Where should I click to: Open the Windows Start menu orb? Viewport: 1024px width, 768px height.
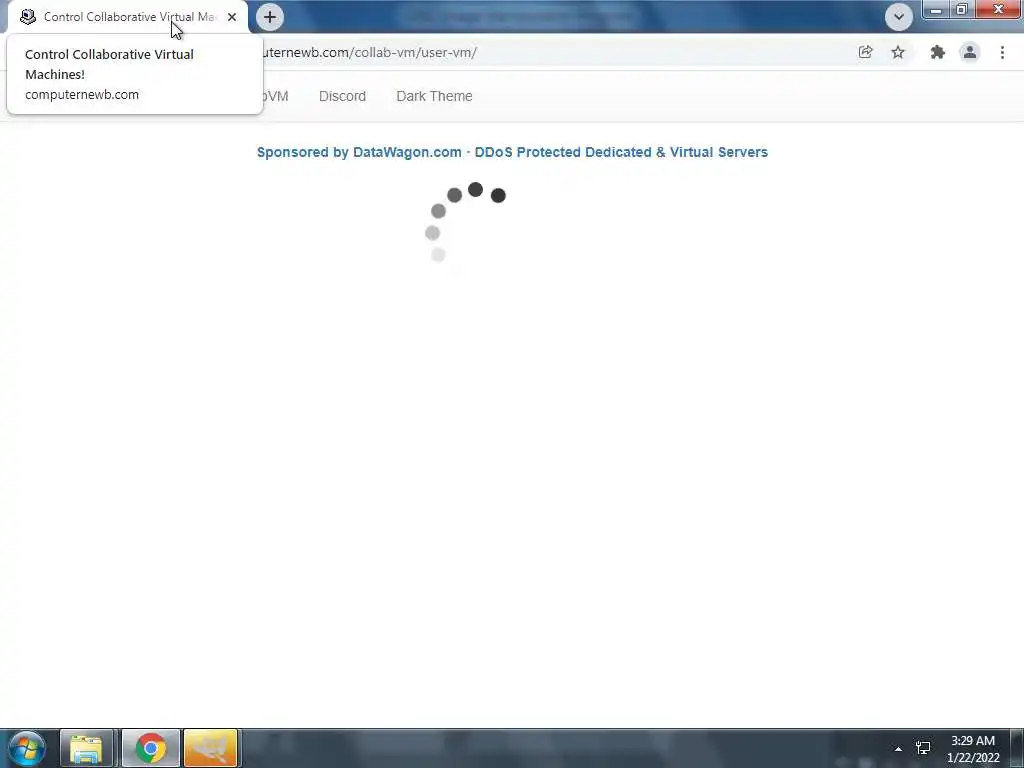tap(27, 748)
